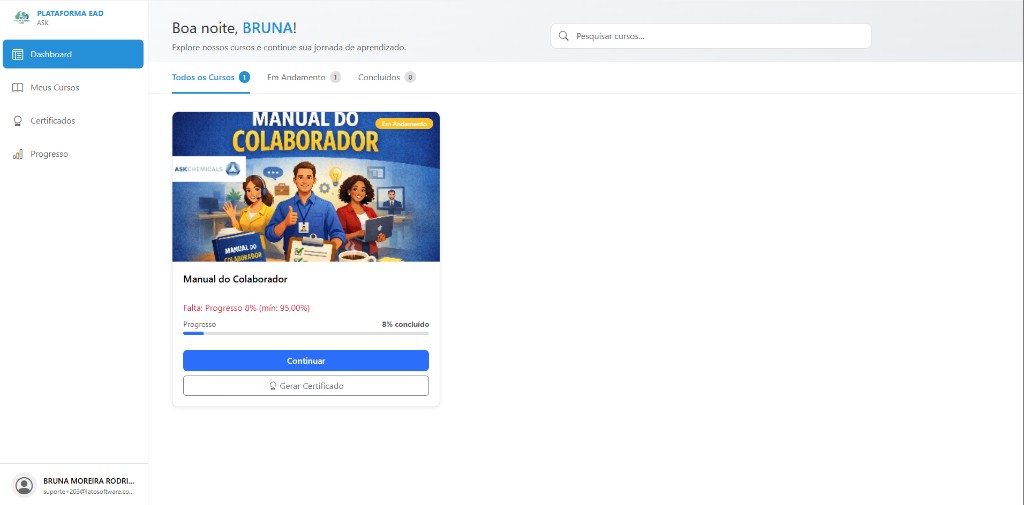This screenshot has height=505, width=1024.
Task: Click the user avatar icon
Action: pos(24,485)
